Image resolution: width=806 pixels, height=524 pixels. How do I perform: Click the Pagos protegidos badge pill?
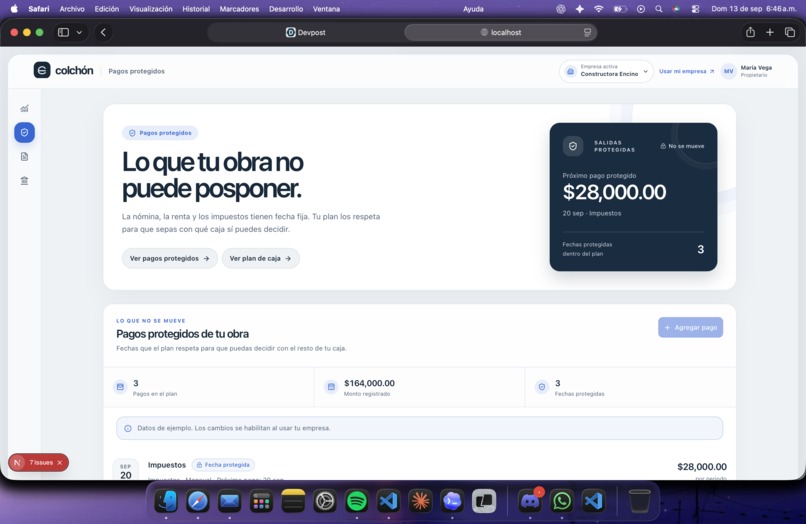pos(160,133)
